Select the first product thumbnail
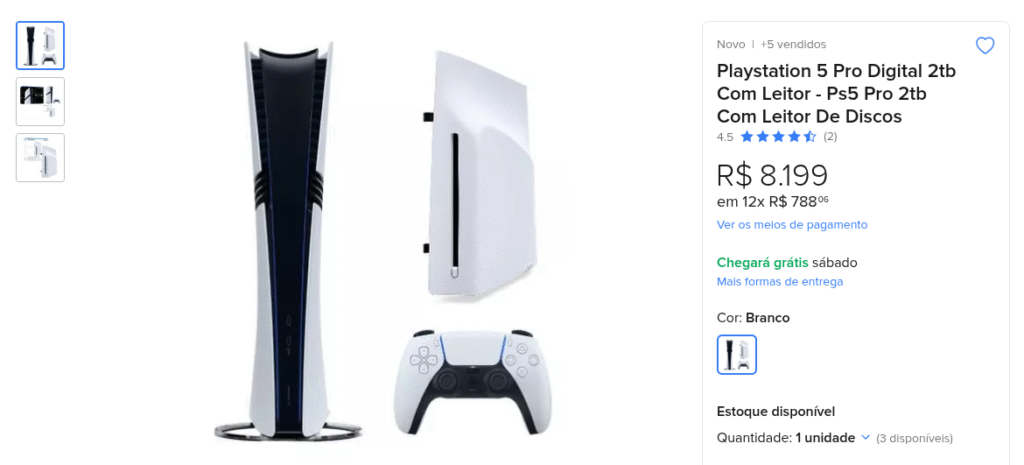The height and width of the screenshot is (465, 1024). tap(40, 46)
